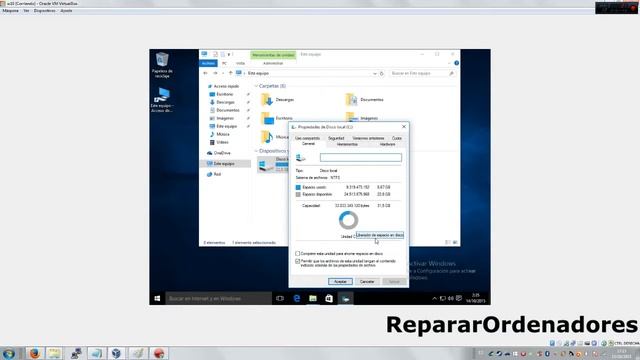Collapse the Carpetas group
The height and width of the screenshot is (360, 640).
(256, 86)
